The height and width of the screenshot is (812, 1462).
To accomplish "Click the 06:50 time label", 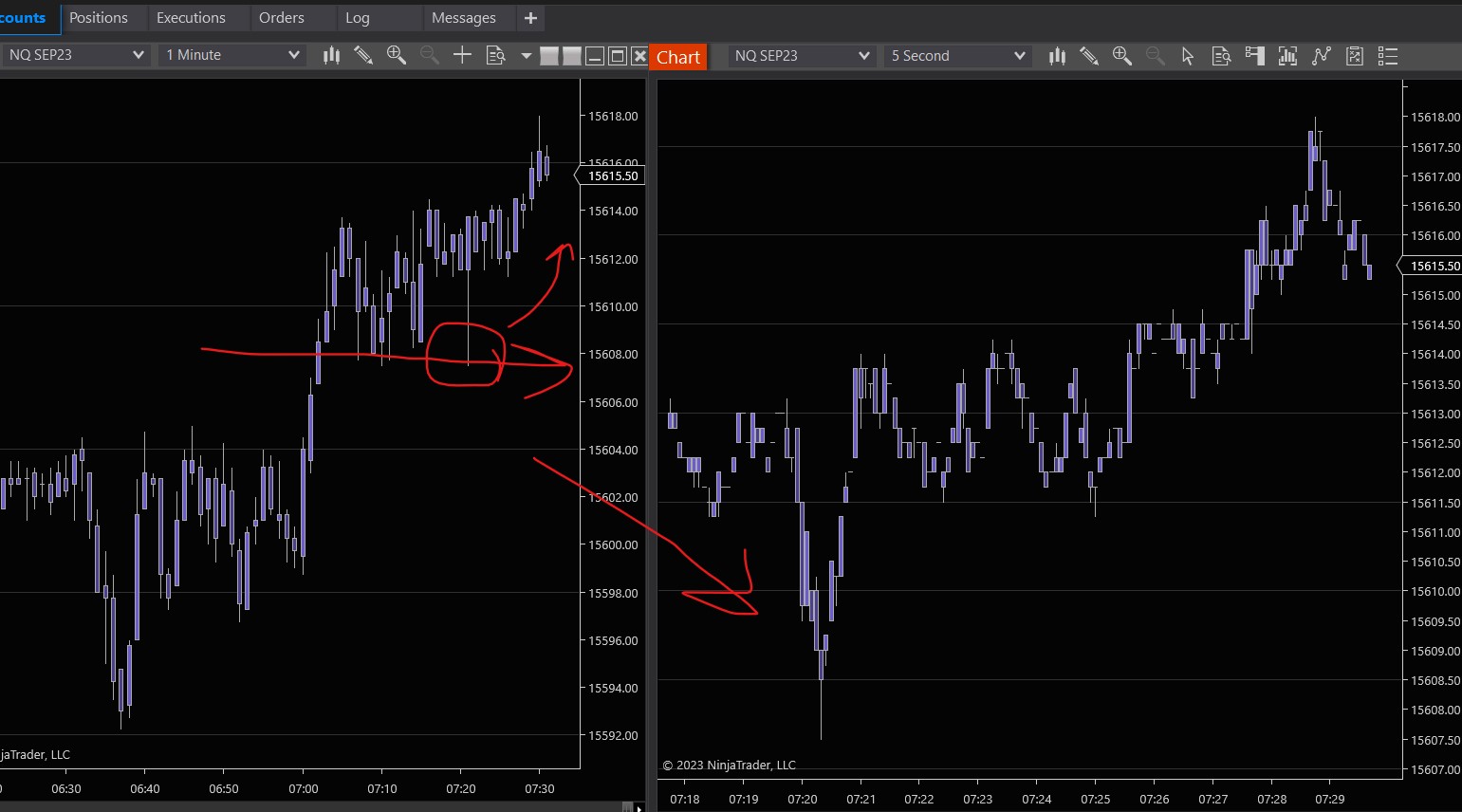I will (224, 788).
